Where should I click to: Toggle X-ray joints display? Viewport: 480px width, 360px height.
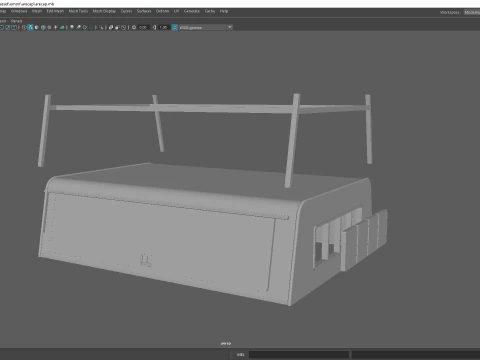pyautogui.click(x=124, y=27)
